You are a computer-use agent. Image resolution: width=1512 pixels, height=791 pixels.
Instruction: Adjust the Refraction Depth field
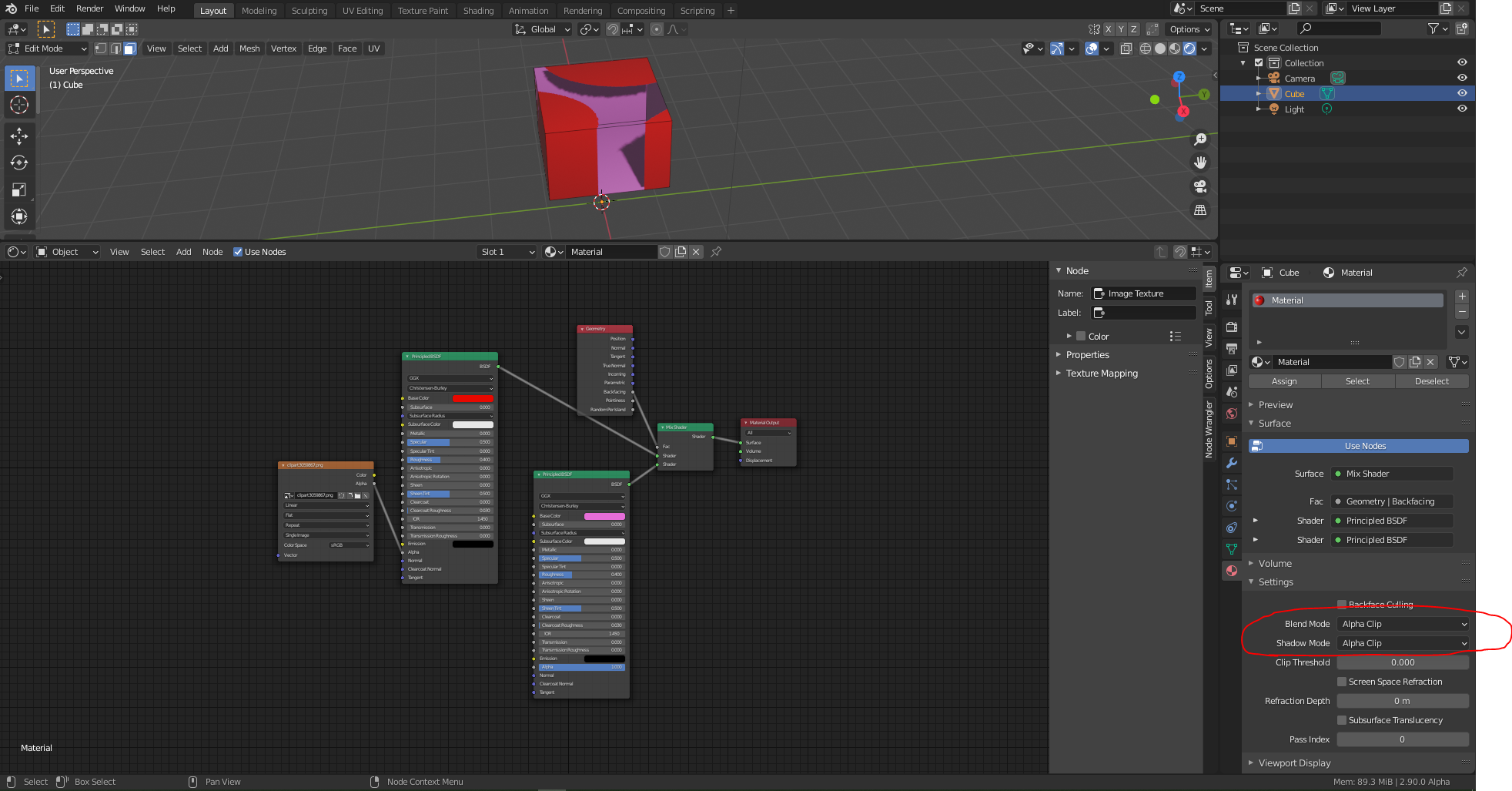click(1403, 701)
